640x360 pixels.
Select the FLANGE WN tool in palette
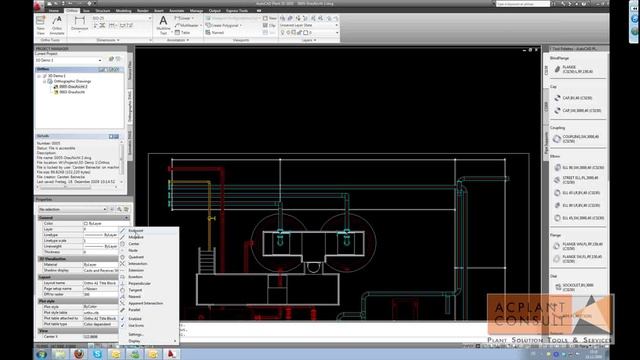coord(578,246)
